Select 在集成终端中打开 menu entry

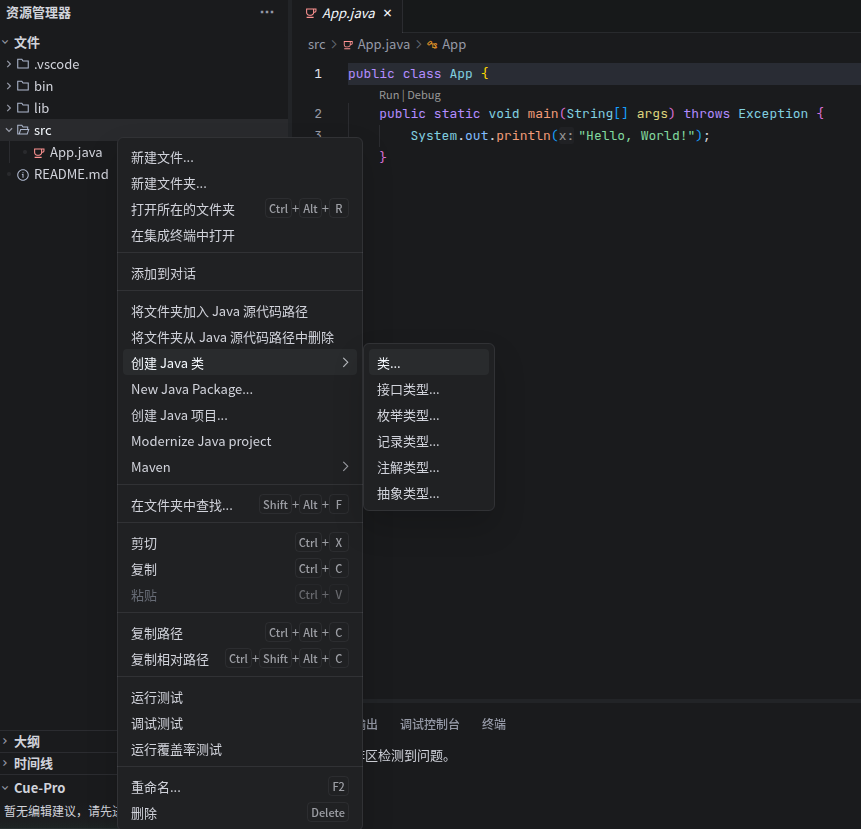[x=240, y=236]
